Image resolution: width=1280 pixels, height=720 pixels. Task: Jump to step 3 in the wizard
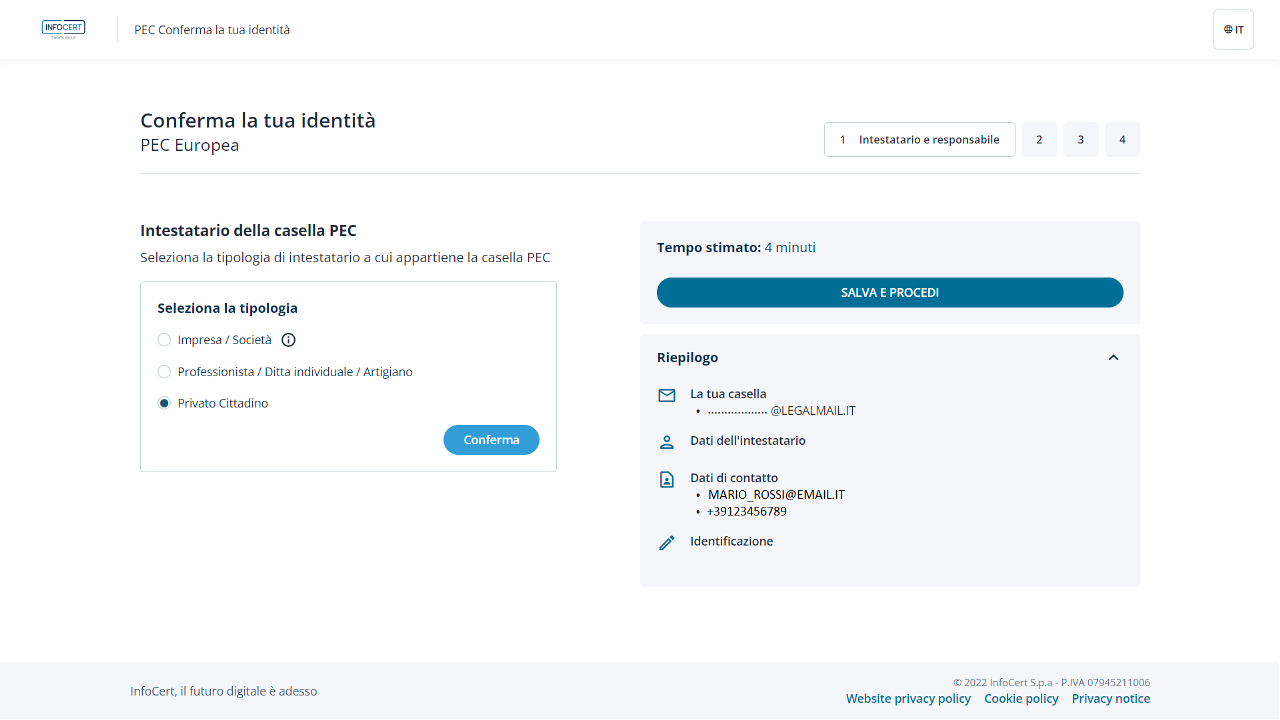[x=1081, y=140]
